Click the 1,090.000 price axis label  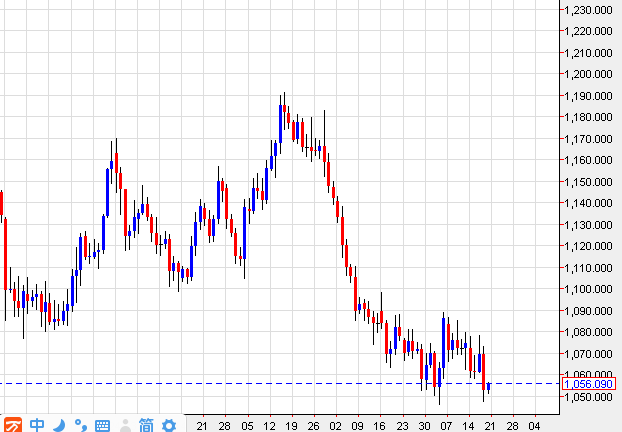(x=588, y=311)
